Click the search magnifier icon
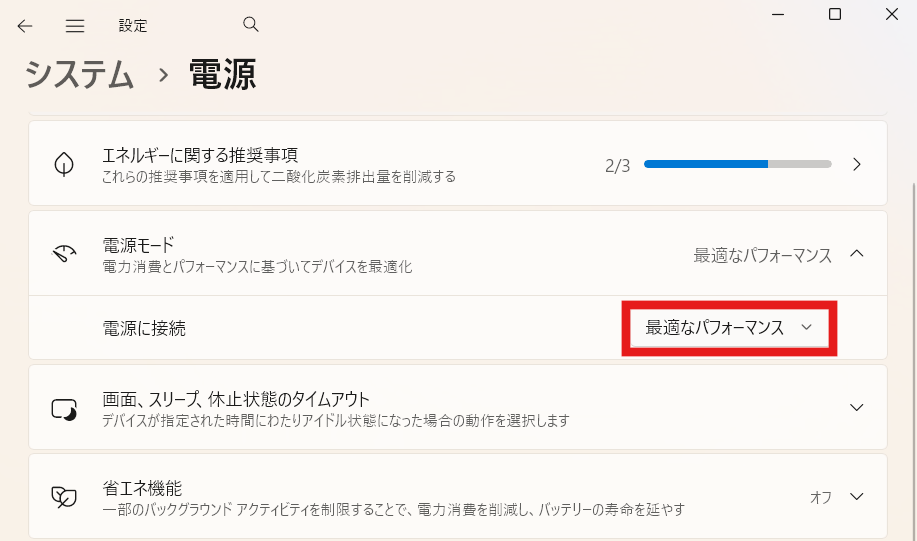 (251, 24)
